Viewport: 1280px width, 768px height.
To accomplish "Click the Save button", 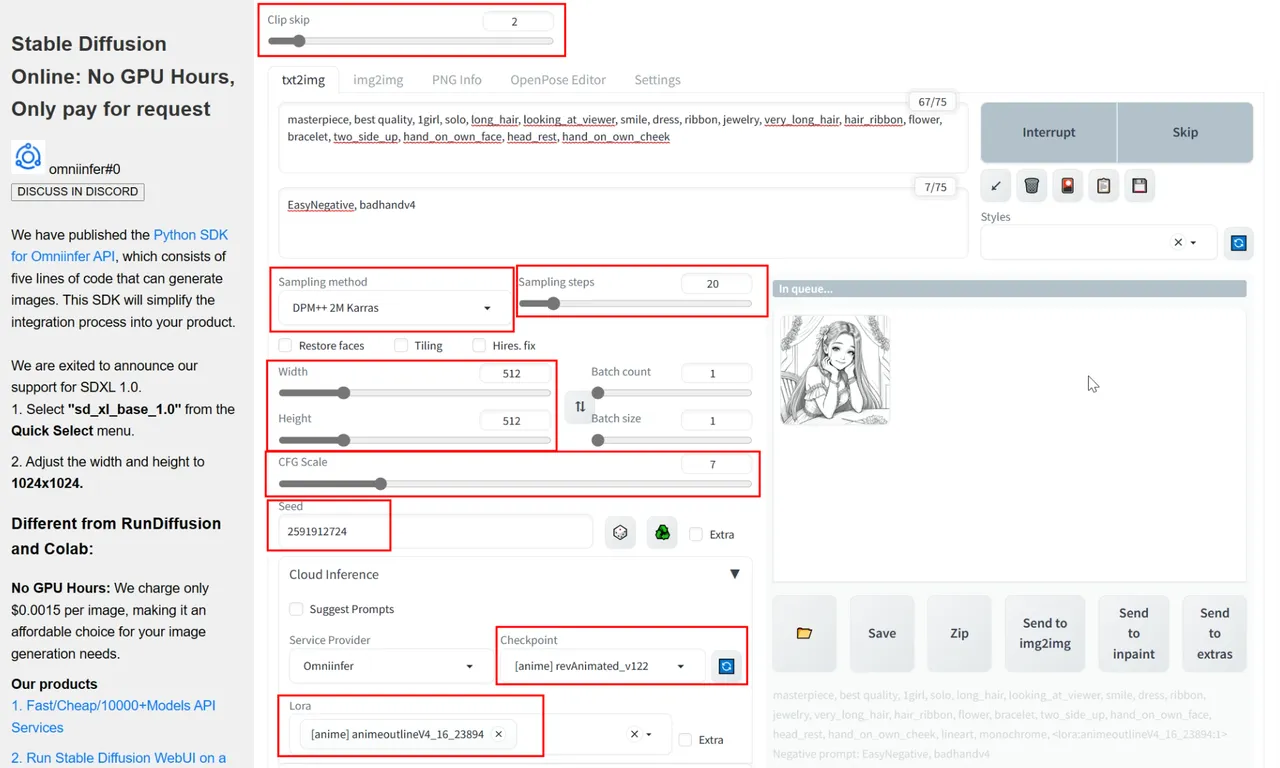I will 882,633.
